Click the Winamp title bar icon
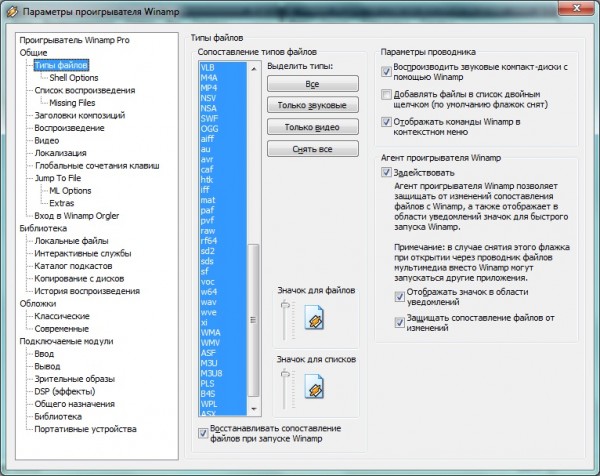The width and height of the screenshot is (600, 476). [x=12, y=11]
